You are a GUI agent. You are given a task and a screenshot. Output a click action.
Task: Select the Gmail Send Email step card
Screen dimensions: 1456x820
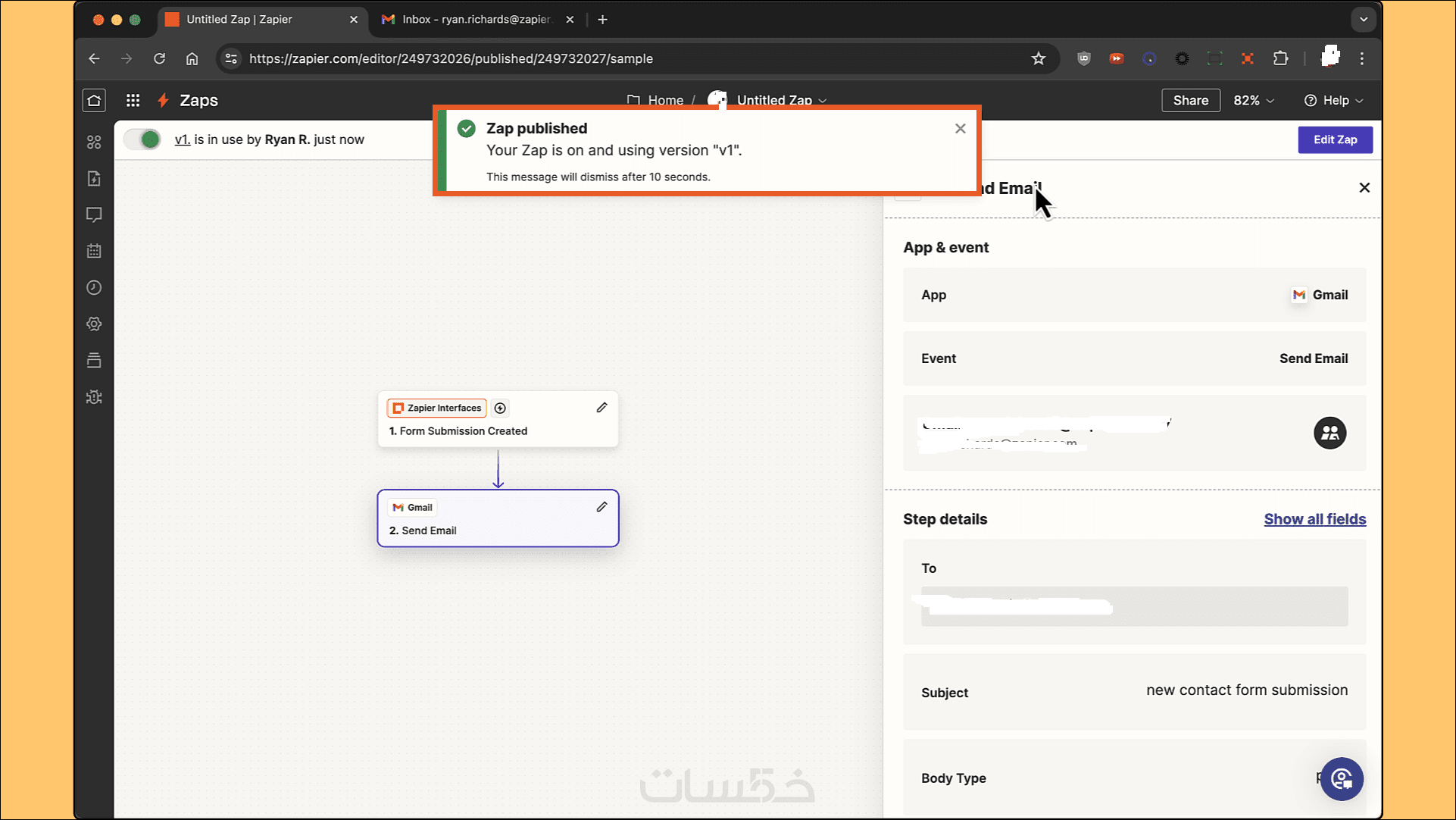(498, 519)
